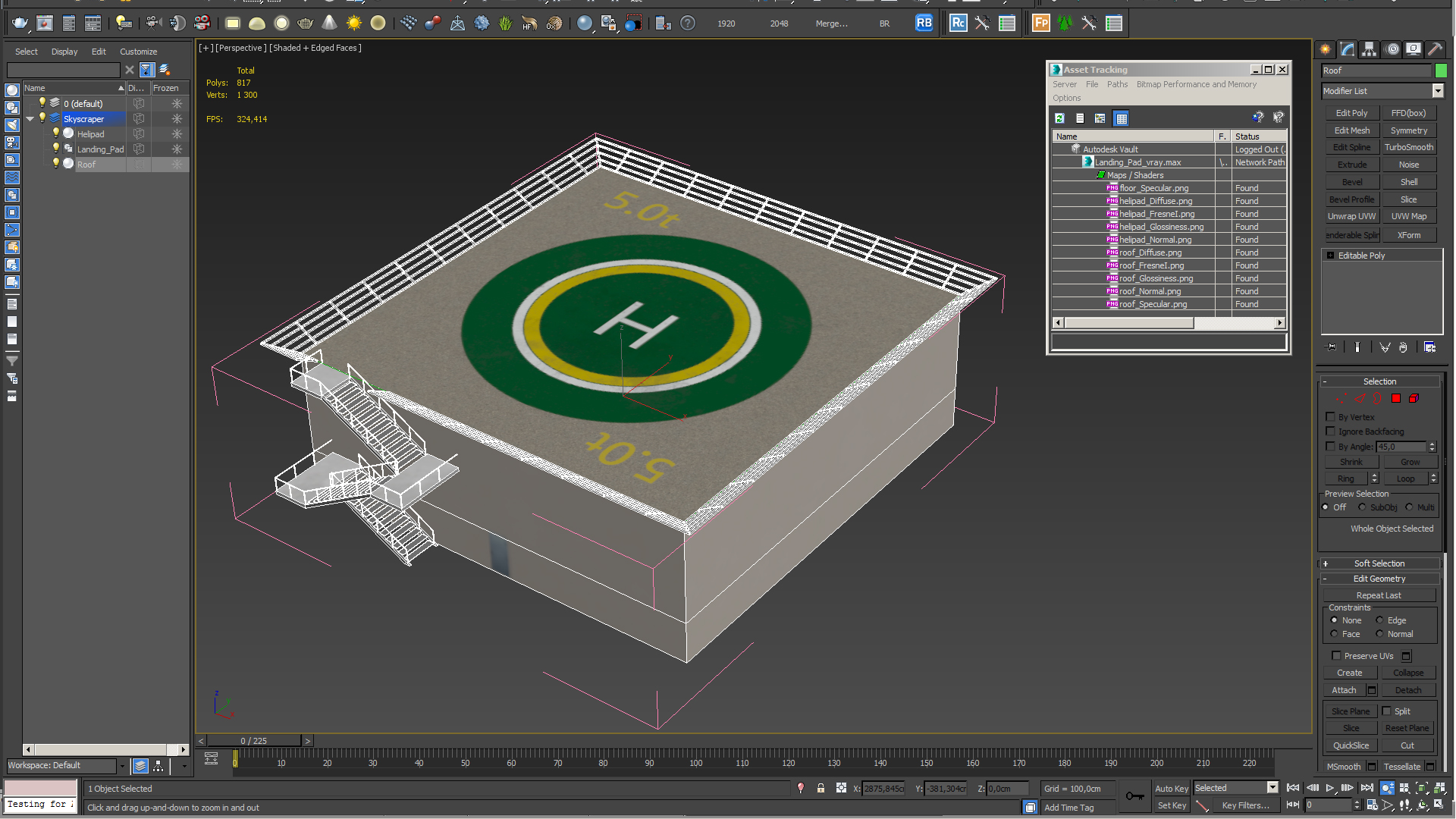Image resolution: width=1456 pixels, height=819 pixels.
Task: Open the Utilities hammer panel tab
Action: [1436, 49]
